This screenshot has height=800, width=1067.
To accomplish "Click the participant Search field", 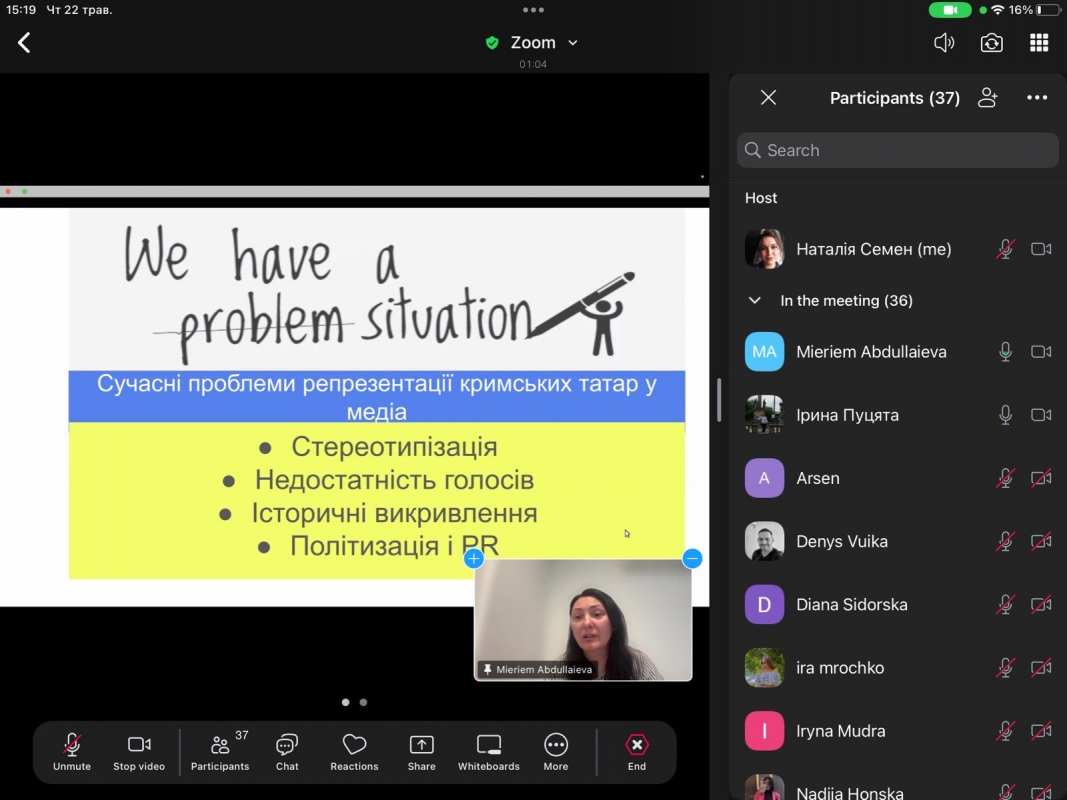I will [897, 150].
